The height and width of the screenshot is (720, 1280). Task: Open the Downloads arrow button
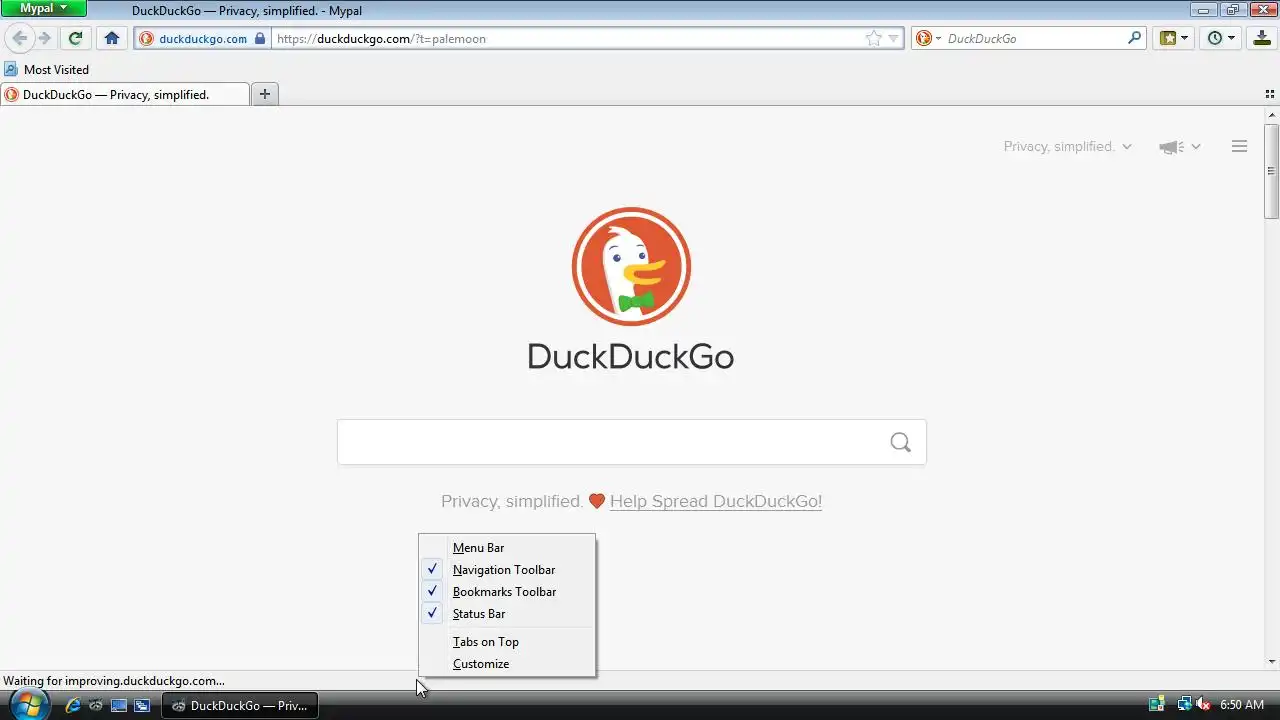[1261, 38]
